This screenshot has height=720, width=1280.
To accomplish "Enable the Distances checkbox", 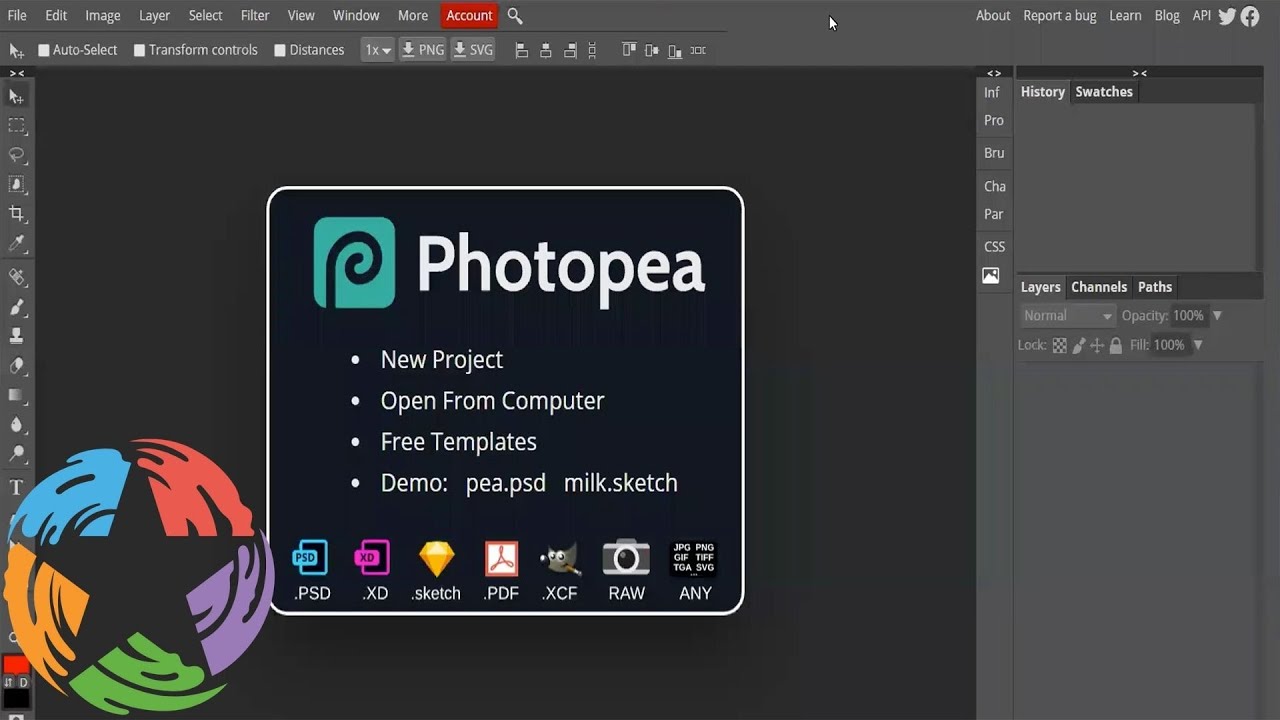I will 280,50.
